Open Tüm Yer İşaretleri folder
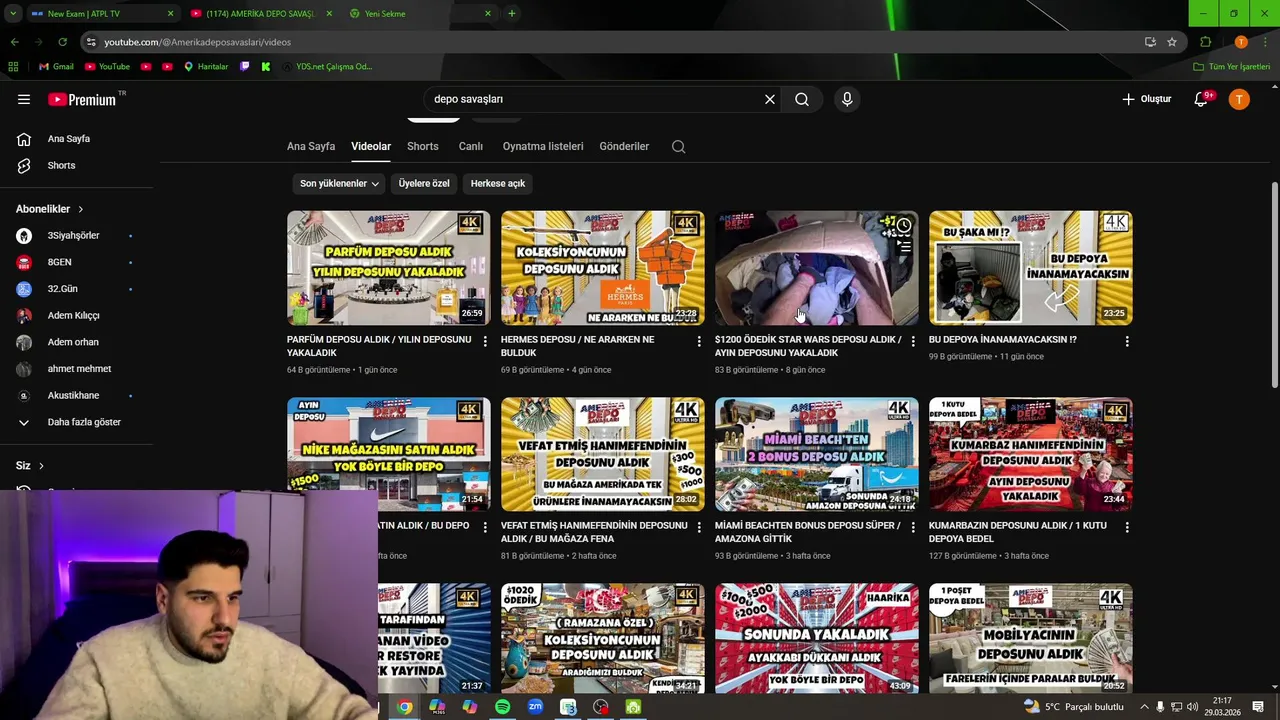Screen dimensions: 1280x720 pyautogui.click(x=1232, y=67)
